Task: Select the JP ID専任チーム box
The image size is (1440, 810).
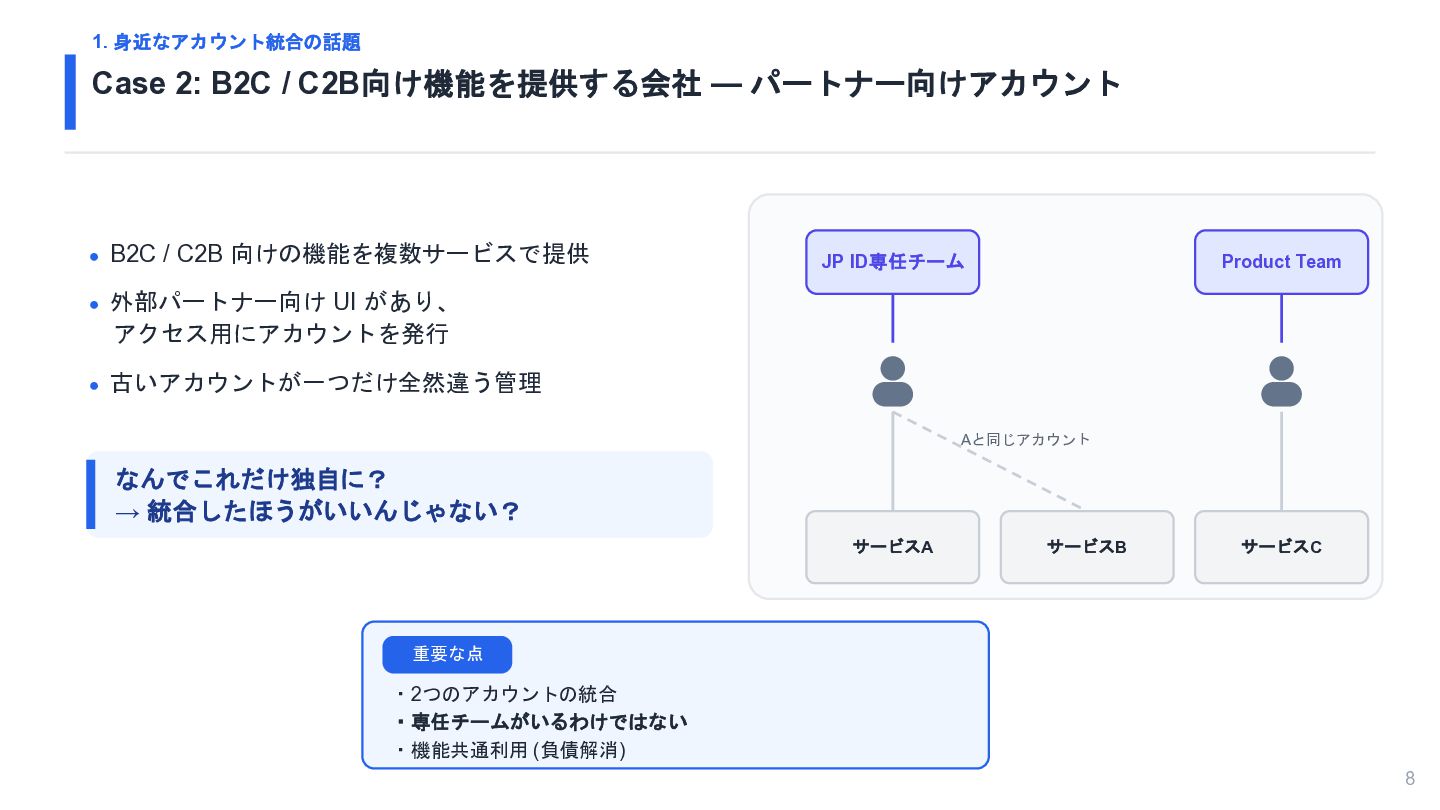Action: 892,262
